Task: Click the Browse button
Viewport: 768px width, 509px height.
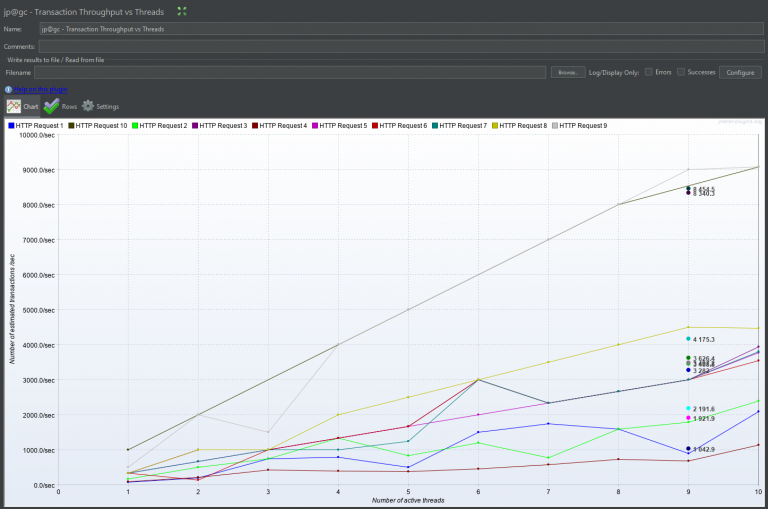Action: pos(568,73)
